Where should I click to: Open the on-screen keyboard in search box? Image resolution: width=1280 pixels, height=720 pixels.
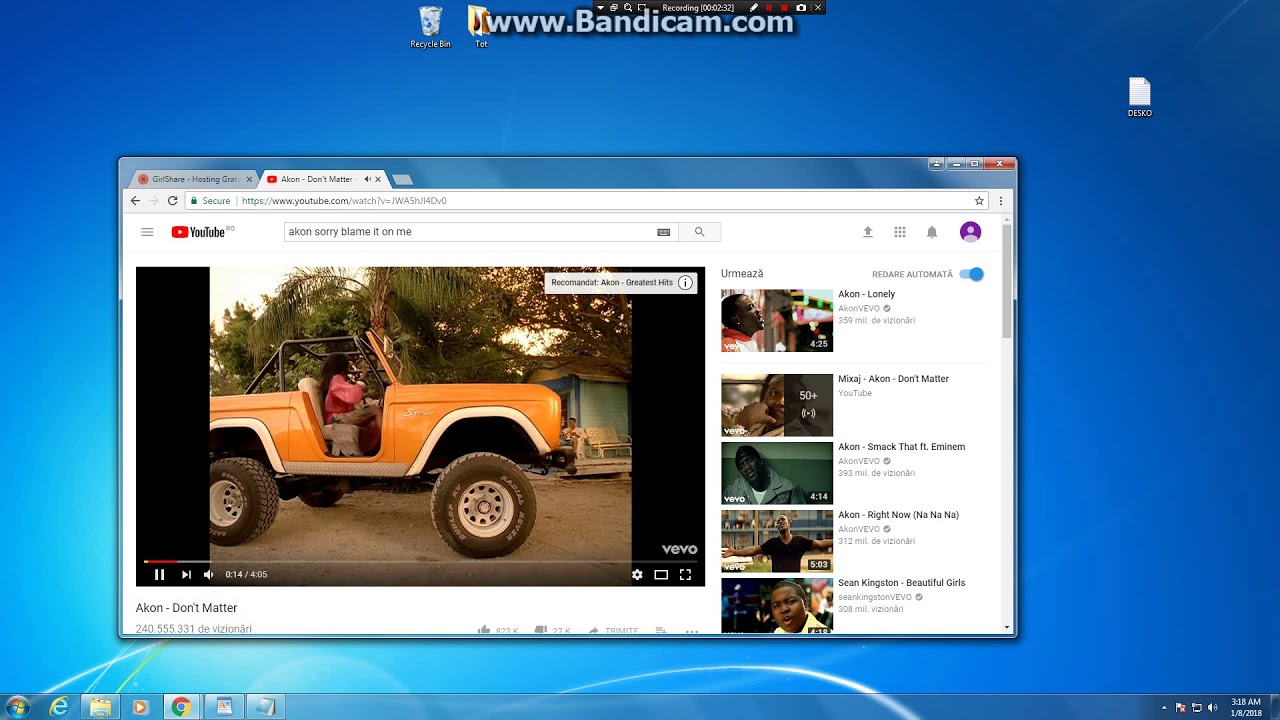[x=664, y=232]
